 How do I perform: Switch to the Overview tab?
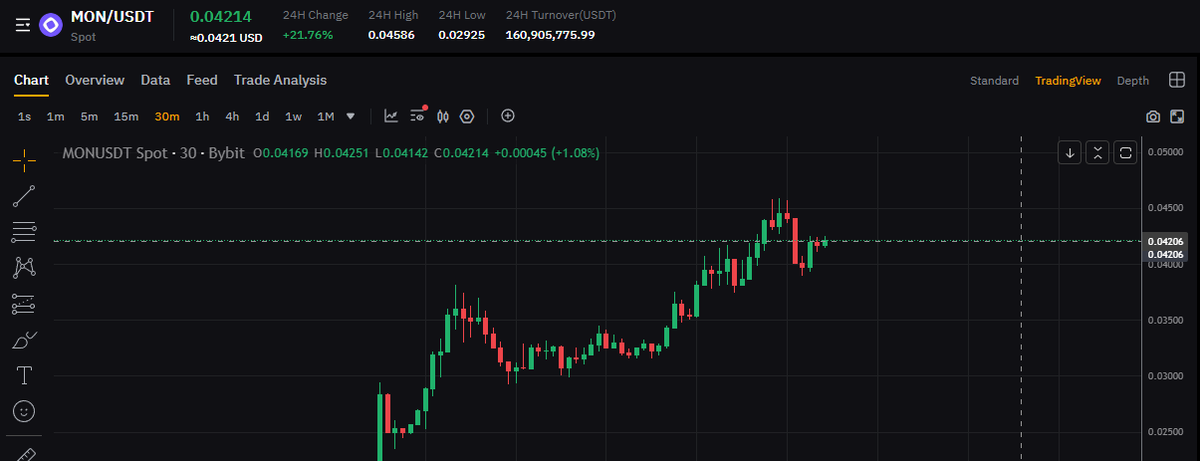(x=95, y=80)
